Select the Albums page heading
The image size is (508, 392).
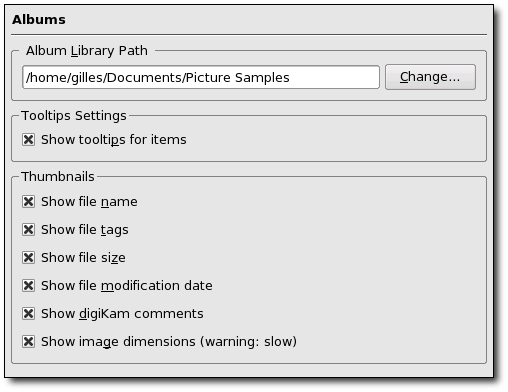[39, 19]
